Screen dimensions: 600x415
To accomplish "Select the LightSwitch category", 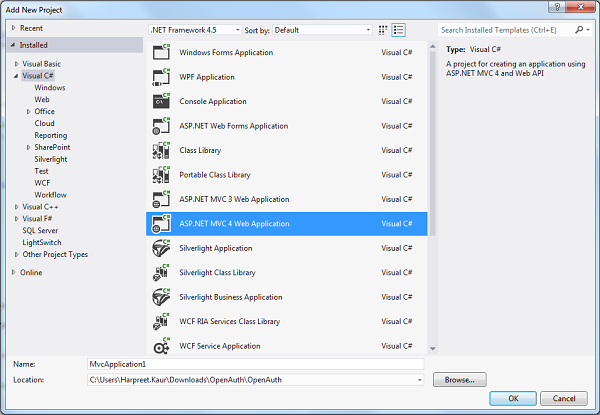I will [42, 242].
